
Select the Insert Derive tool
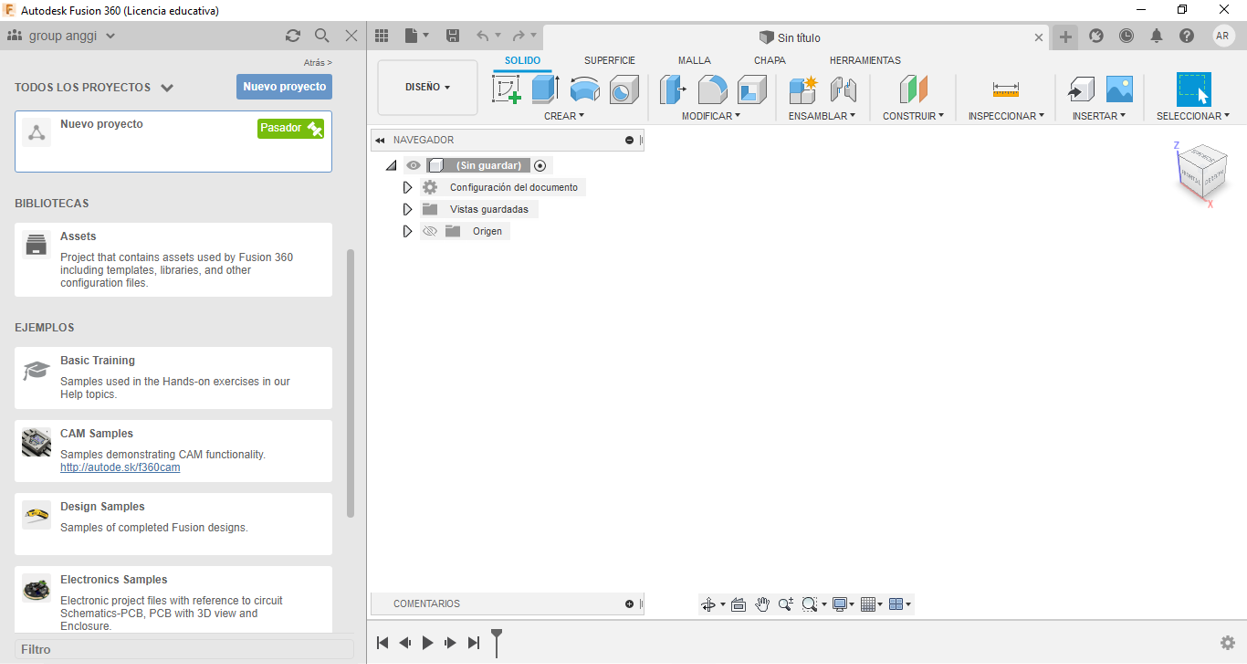pyautogui.click(x=1080, y=90)
